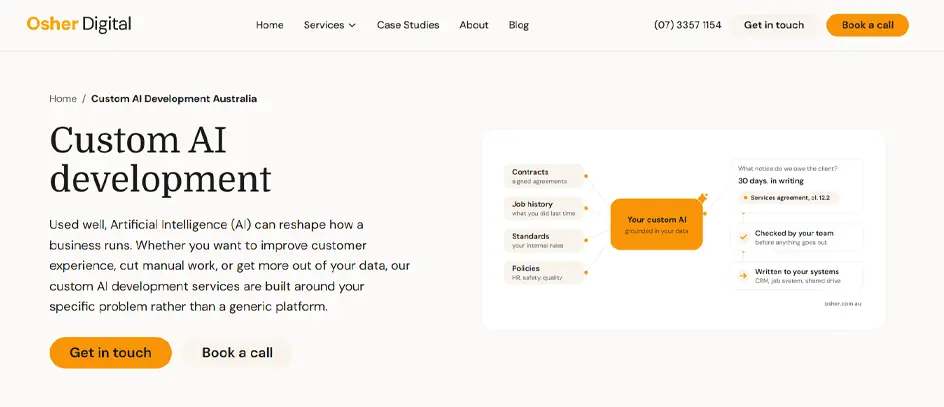Click the 'Services agreement, cl. 12.2' tag

click(789, 197)
